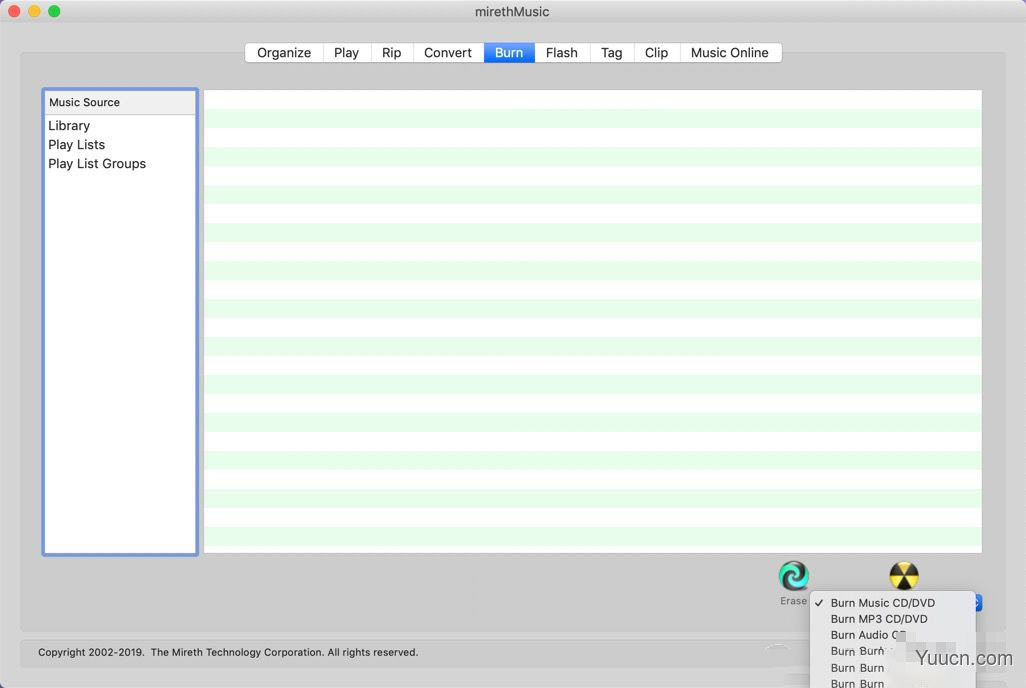Choose Burn Music CD/DVD menu option

(893, 603)
